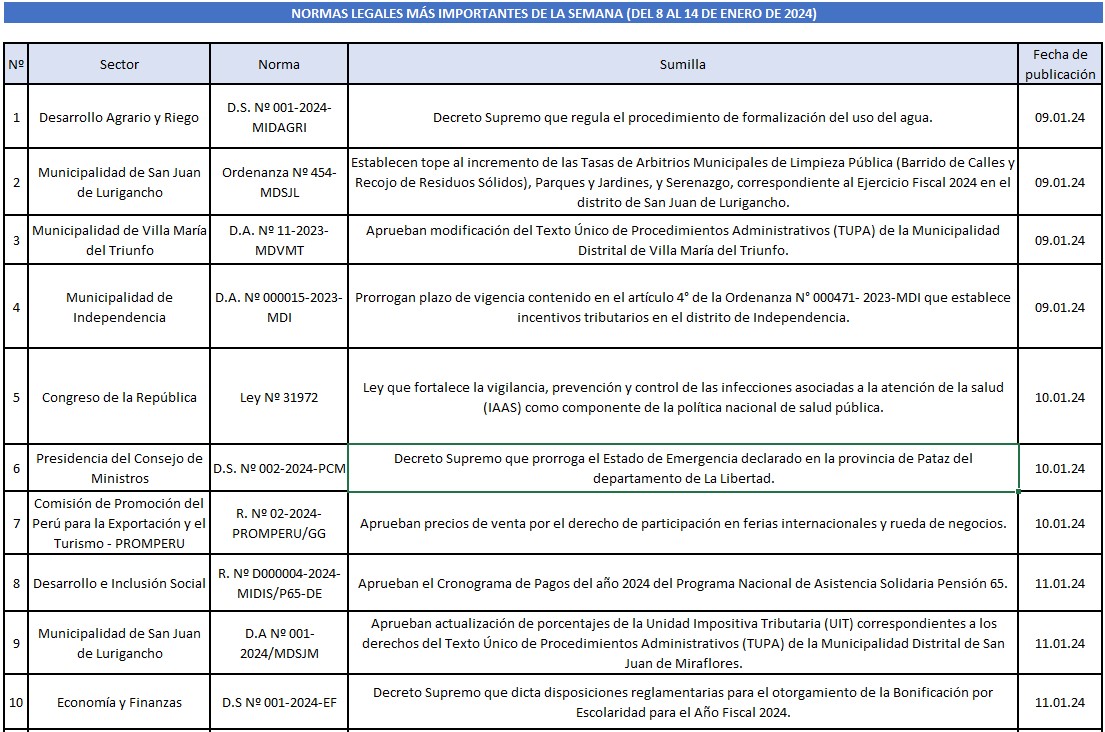Click the 'D.A Nº 001-2024/MDSJM' cell
Screen dimensions: 1105x732
pos(278,642)
